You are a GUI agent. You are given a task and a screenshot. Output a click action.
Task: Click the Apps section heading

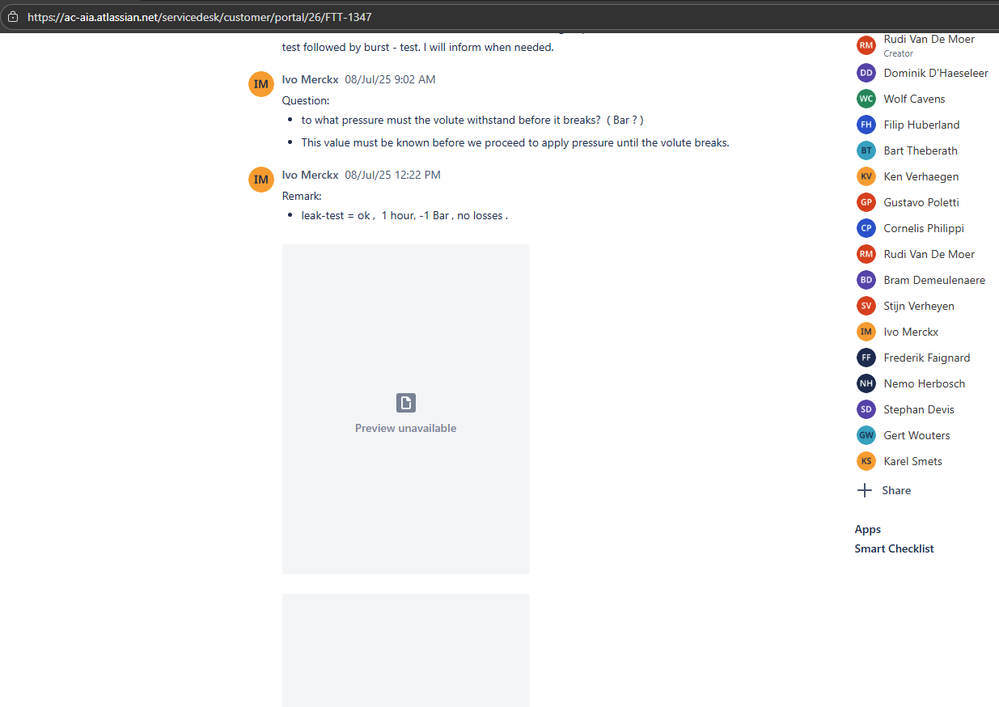[867, 529]
